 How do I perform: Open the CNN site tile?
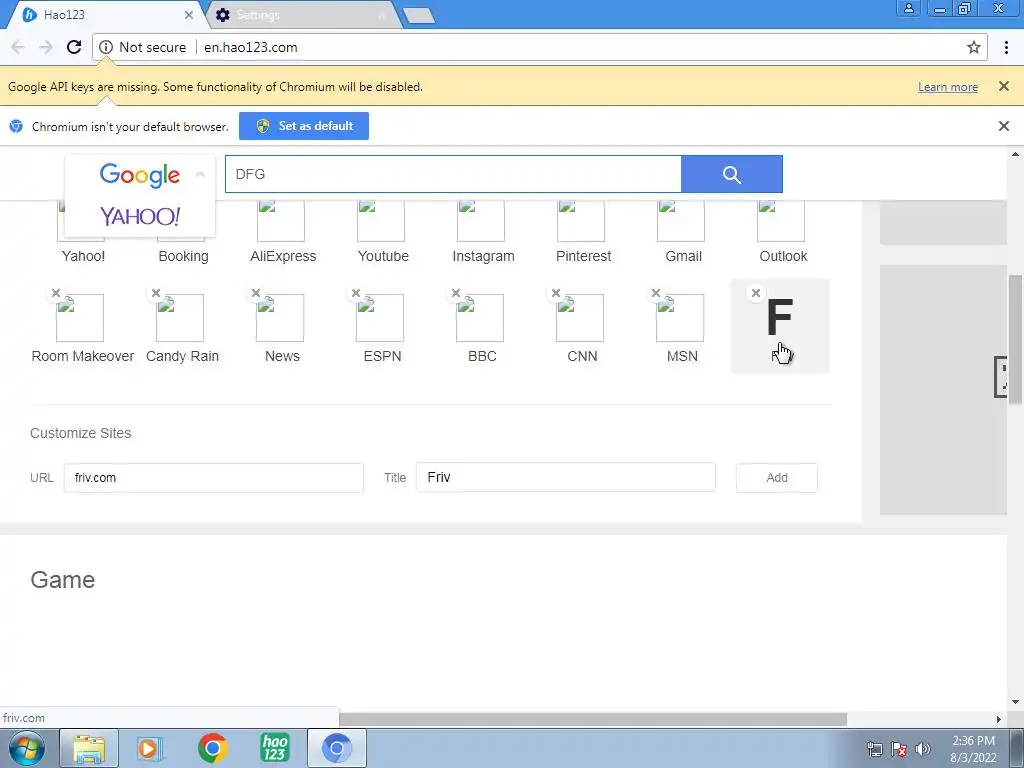582,328
